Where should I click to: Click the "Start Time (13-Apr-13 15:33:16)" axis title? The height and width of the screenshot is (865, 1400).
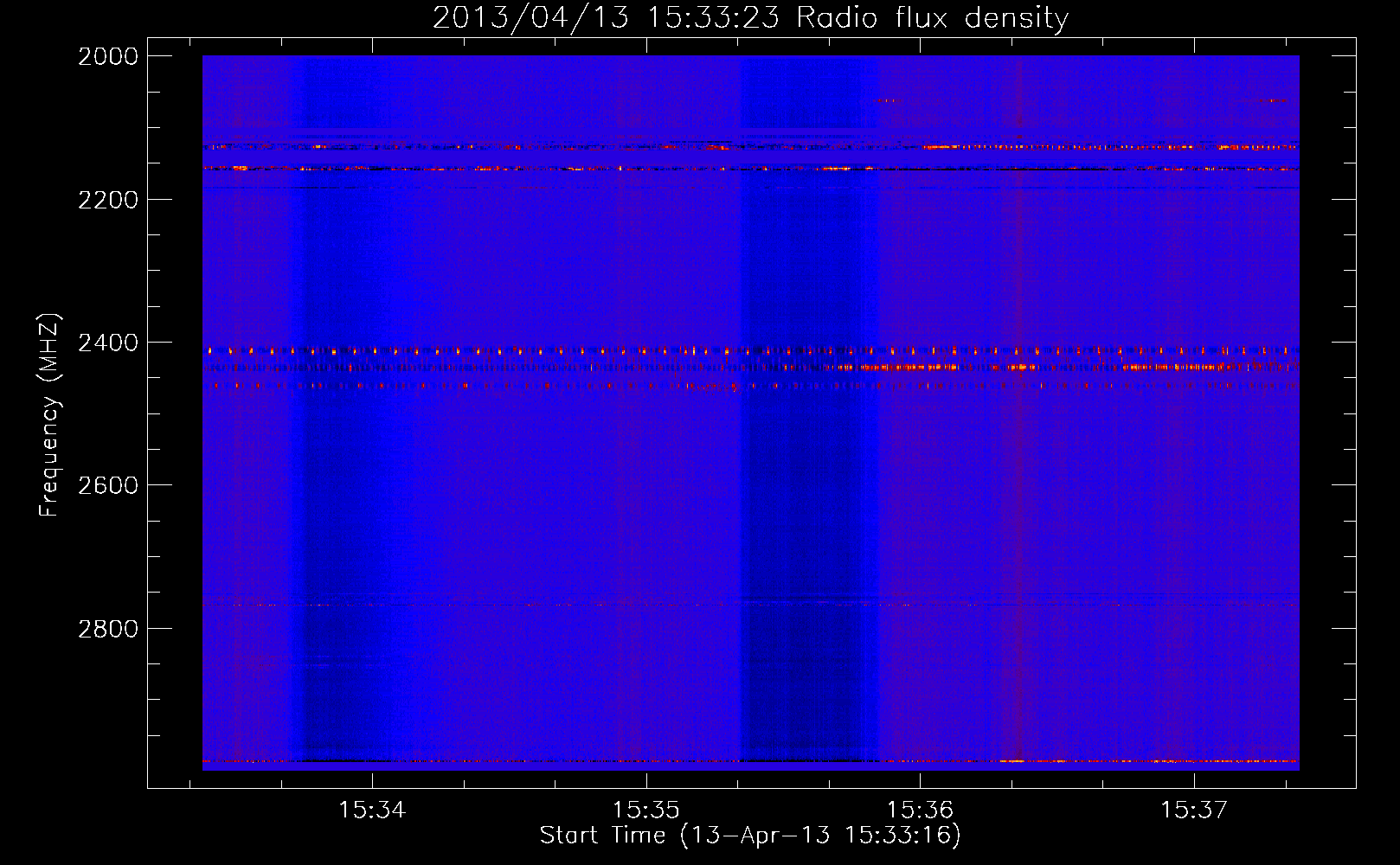[x=750, y=836]
